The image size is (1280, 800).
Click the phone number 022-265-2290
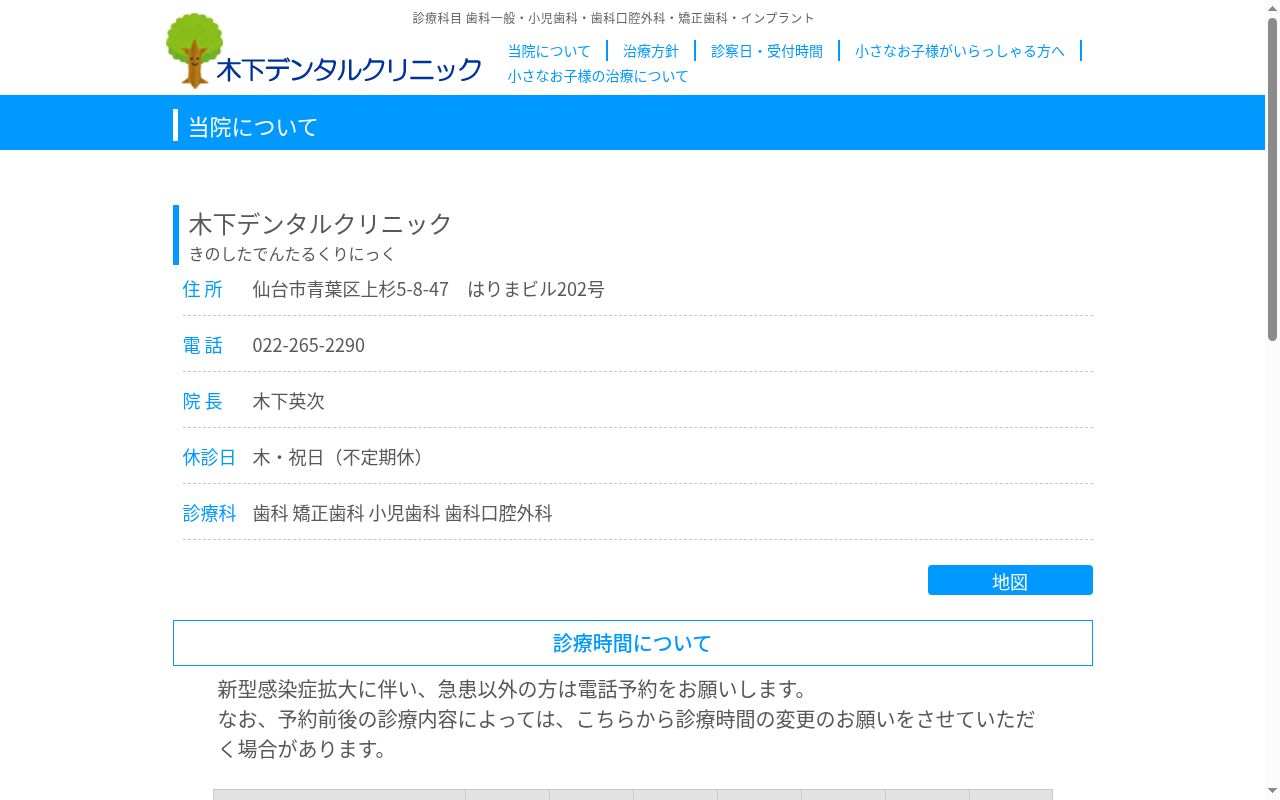coord(308,345)
